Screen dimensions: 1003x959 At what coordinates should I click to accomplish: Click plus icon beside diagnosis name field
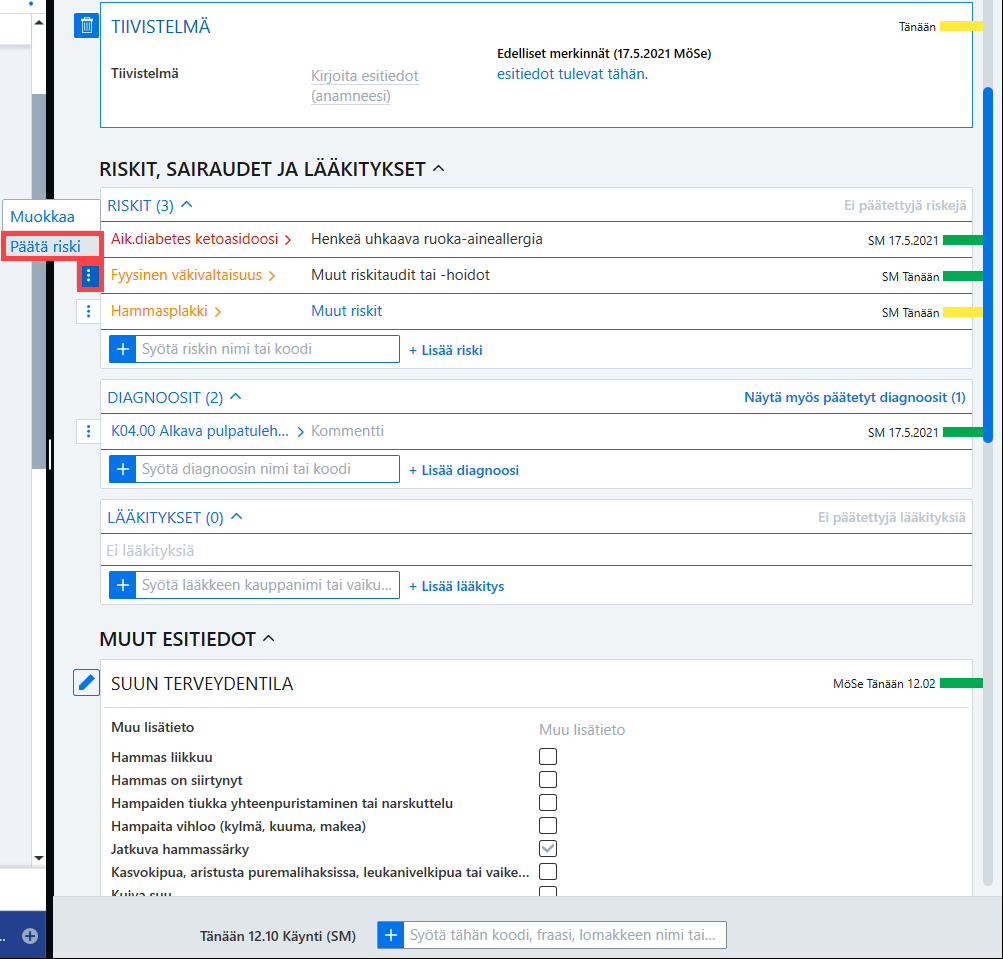123,470
